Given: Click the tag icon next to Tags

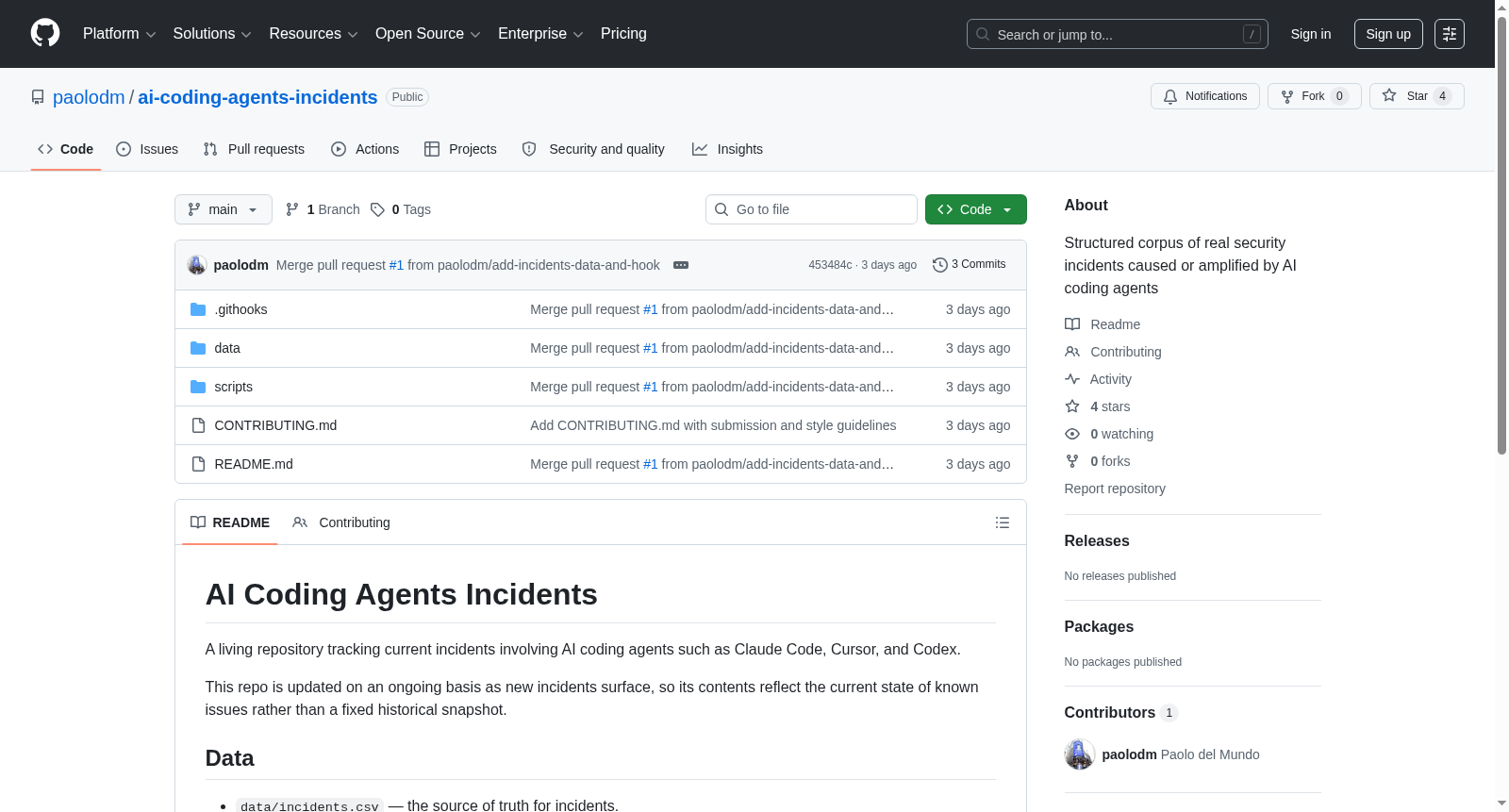Looking at the screenshot, I should click(377, 209).
